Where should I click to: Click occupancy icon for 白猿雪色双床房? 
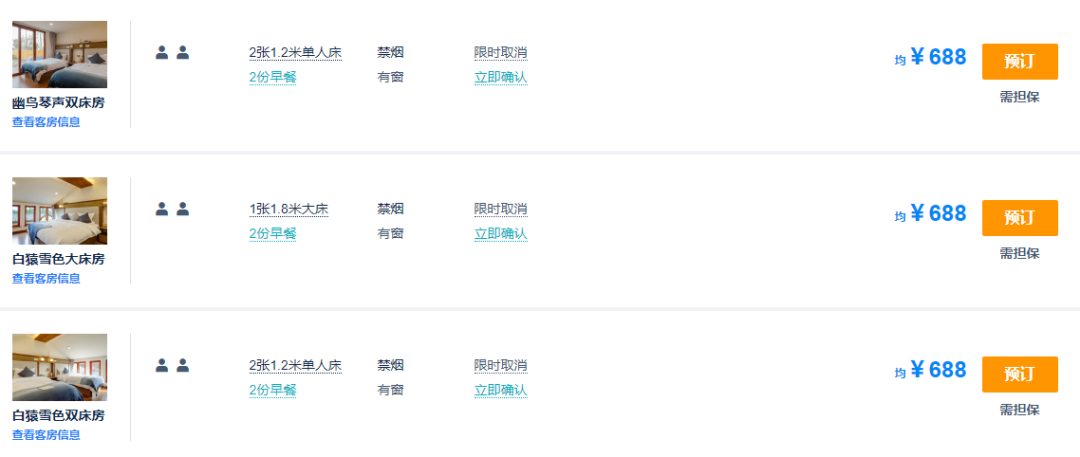coord(172,366)
